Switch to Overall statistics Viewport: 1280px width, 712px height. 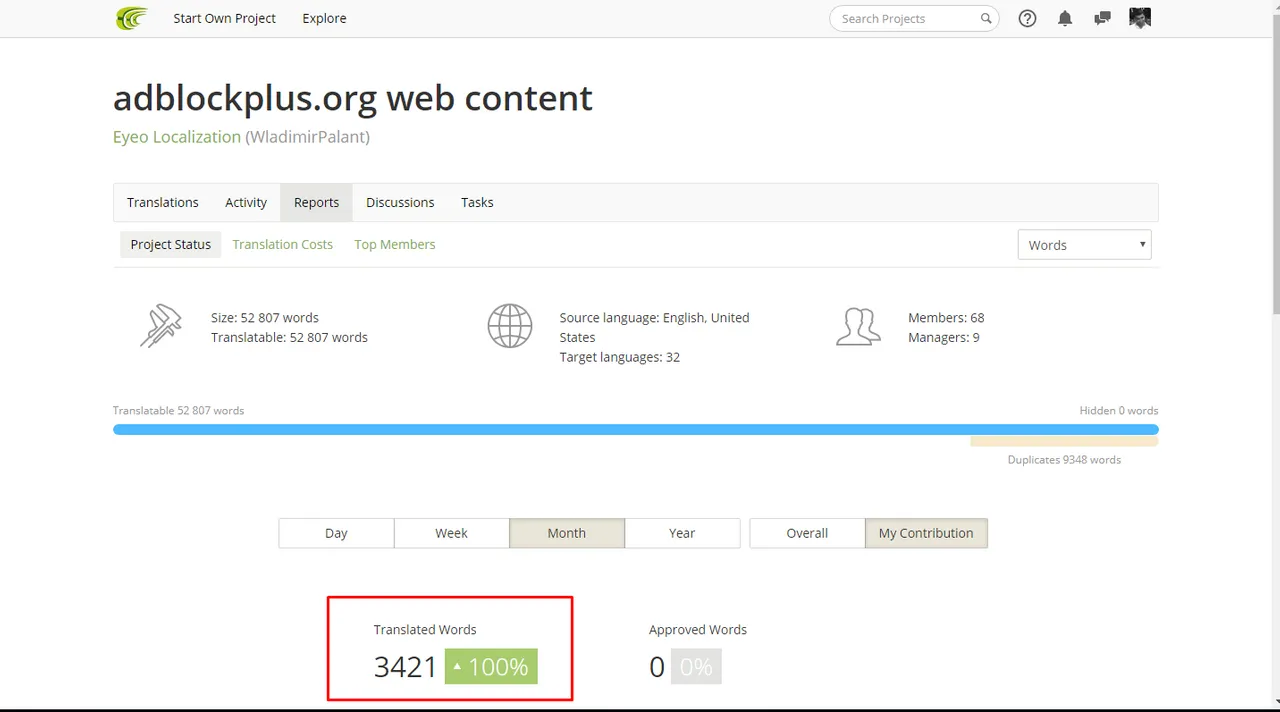pos(807,533)
